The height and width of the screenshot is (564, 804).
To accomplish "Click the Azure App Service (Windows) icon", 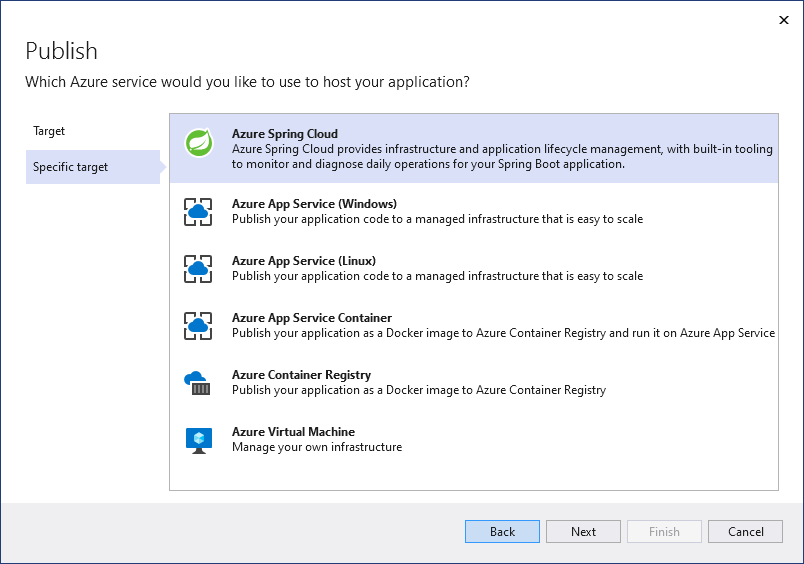I will [x=198, y=212].
